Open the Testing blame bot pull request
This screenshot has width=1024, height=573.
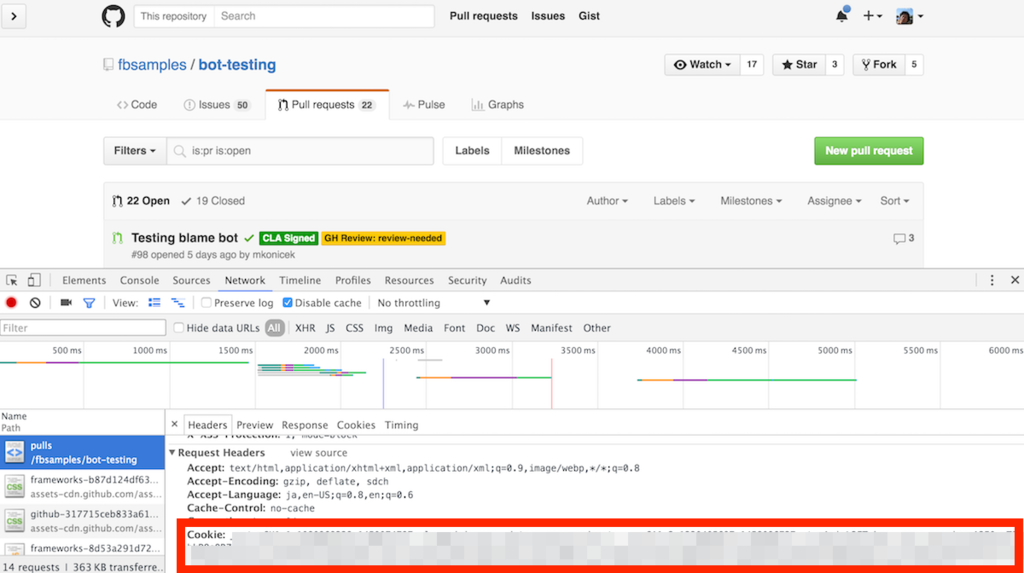coord(184,238)
